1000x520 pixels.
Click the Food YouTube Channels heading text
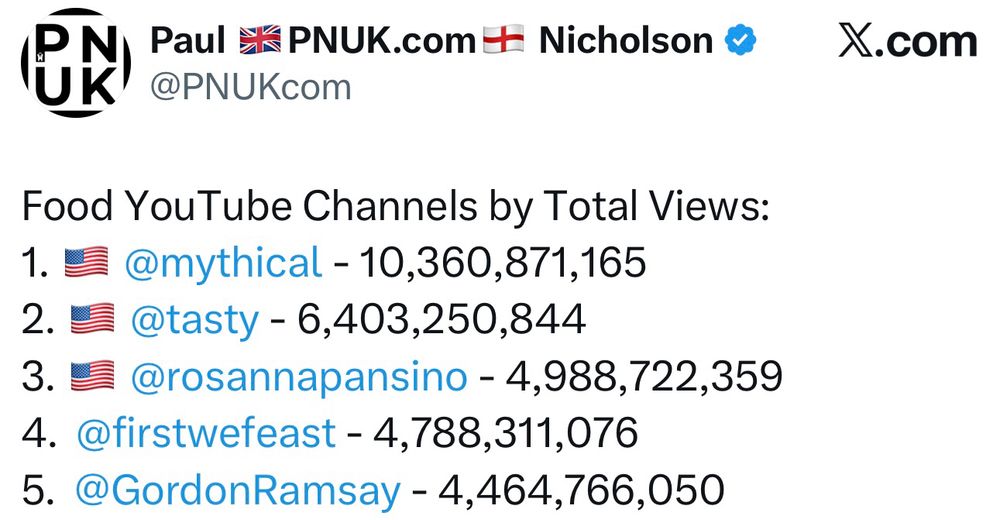click(395, 207)
